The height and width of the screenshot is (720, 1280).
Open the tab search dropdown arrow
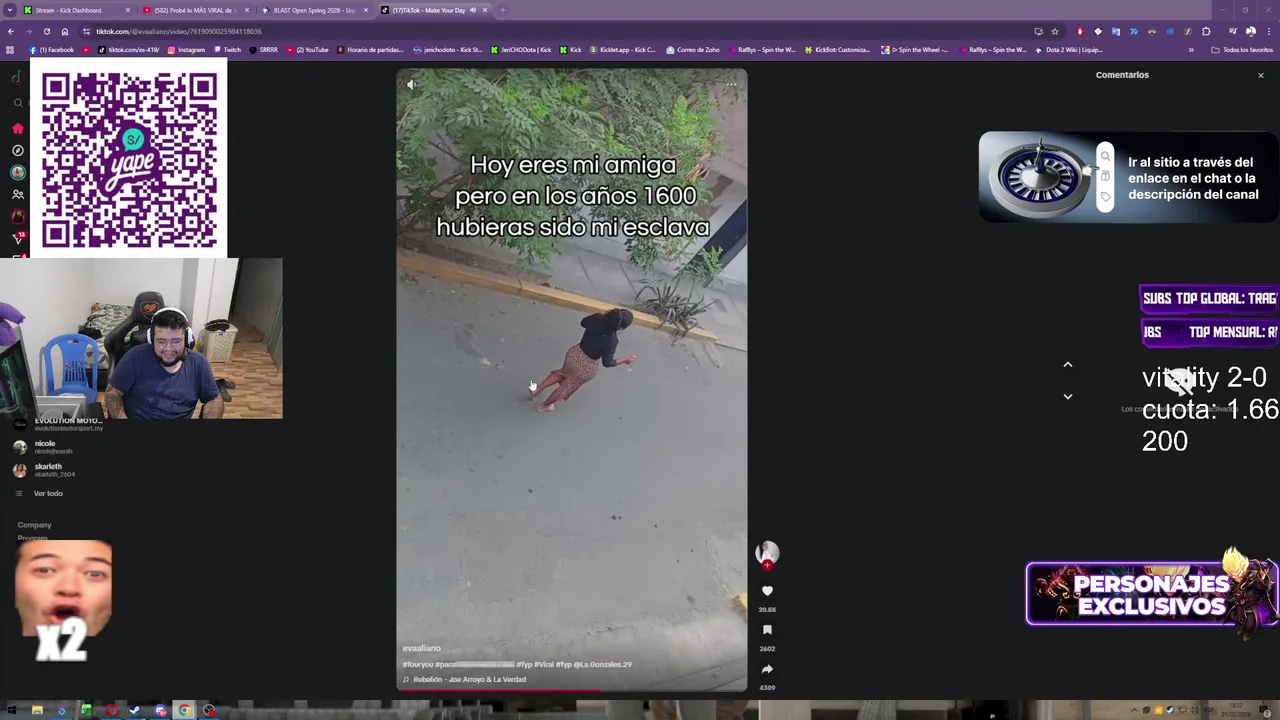coord(10,10)
